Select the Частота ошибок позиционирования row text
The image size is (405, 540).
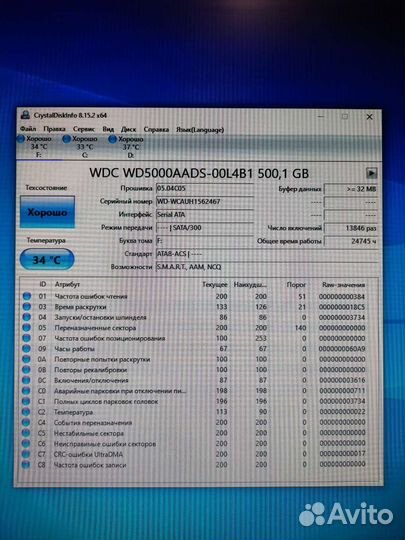[110, 338]
